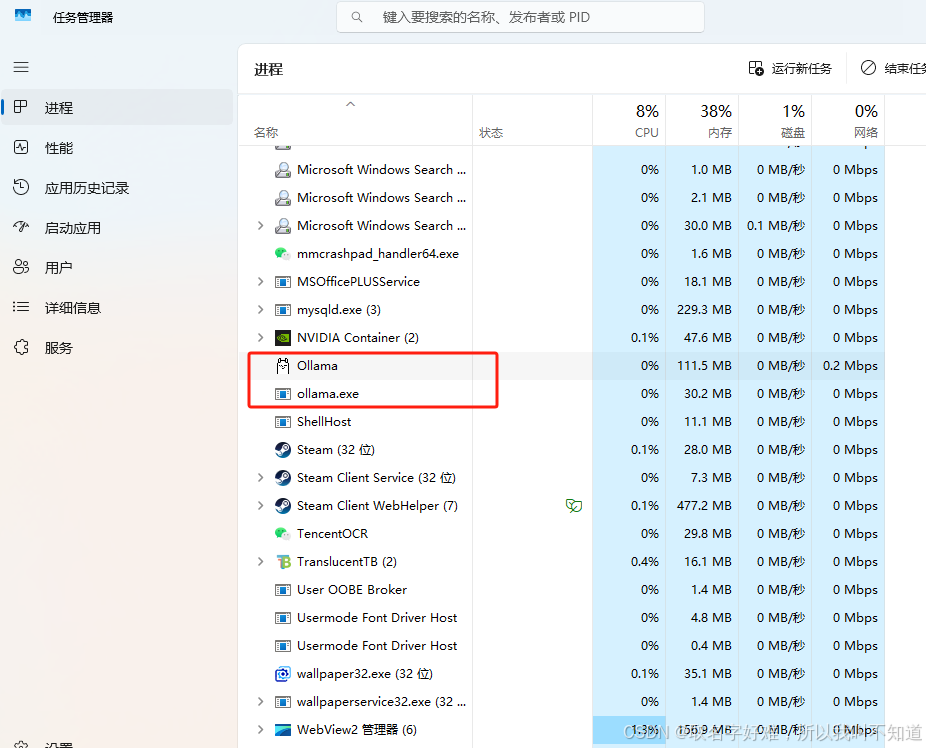Switch to the 详细信息 tab
The height and width of the screenshot is (748, 926).
tap(117, 308)
